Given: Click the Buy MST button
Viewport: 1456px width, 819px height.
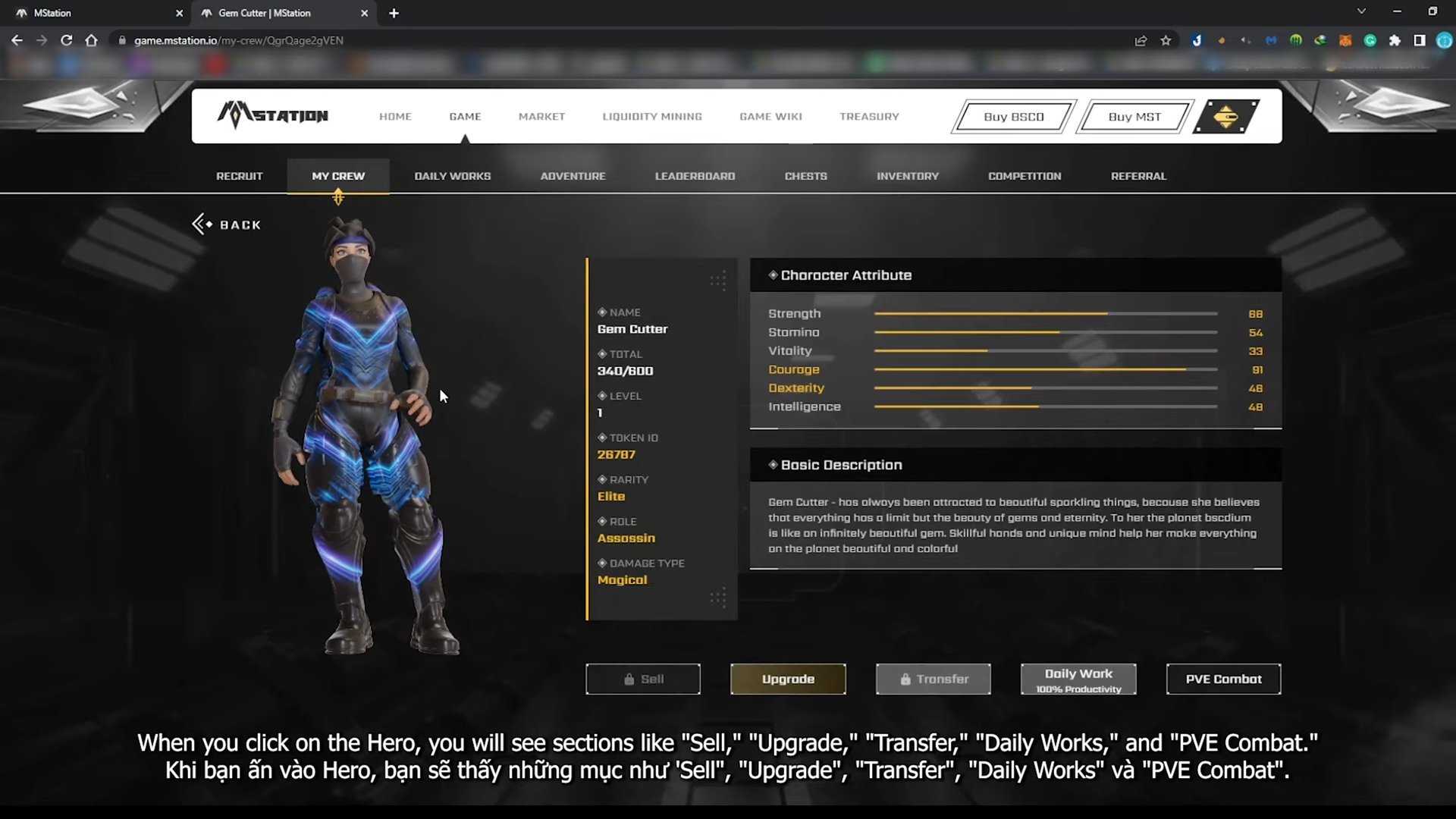Looking at the screenshot, I should tap(1134, 117).
